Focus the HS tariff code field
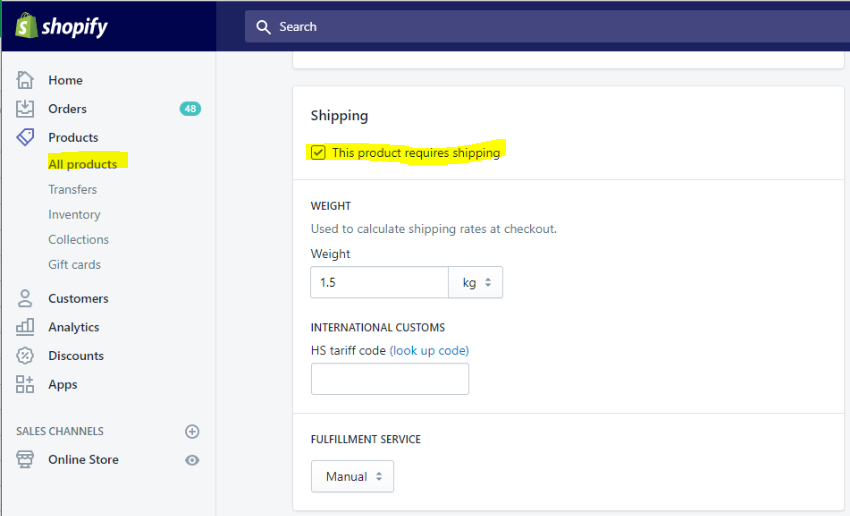The width and height of the screenshot is (850, 516). [x=390, y=379]
